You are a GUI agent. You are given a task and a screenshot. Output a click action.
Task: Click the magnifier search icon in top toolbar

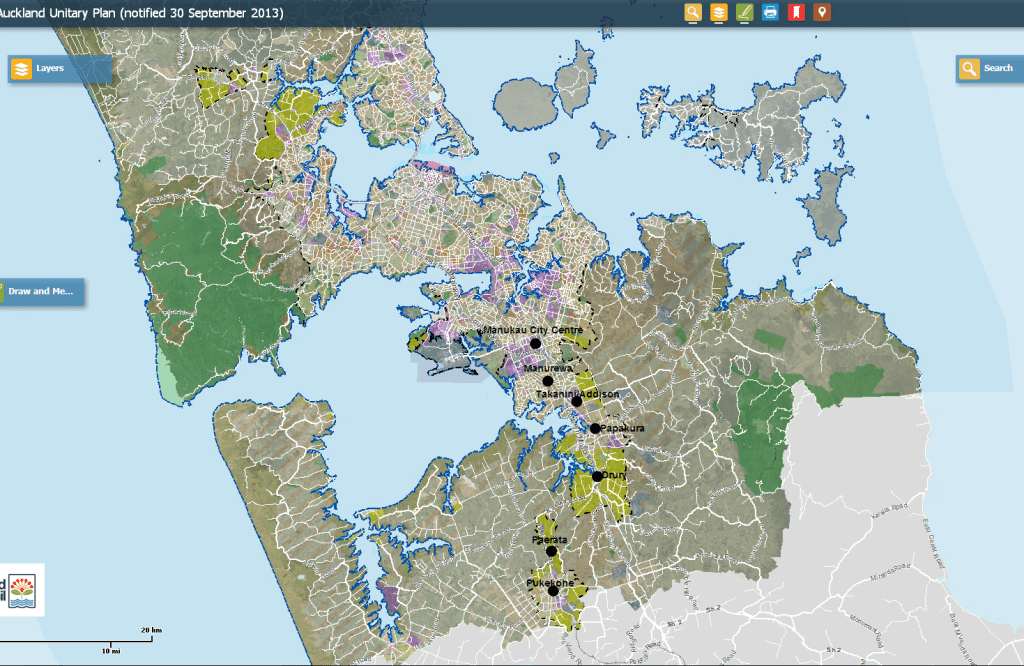[x=693, y=13]
